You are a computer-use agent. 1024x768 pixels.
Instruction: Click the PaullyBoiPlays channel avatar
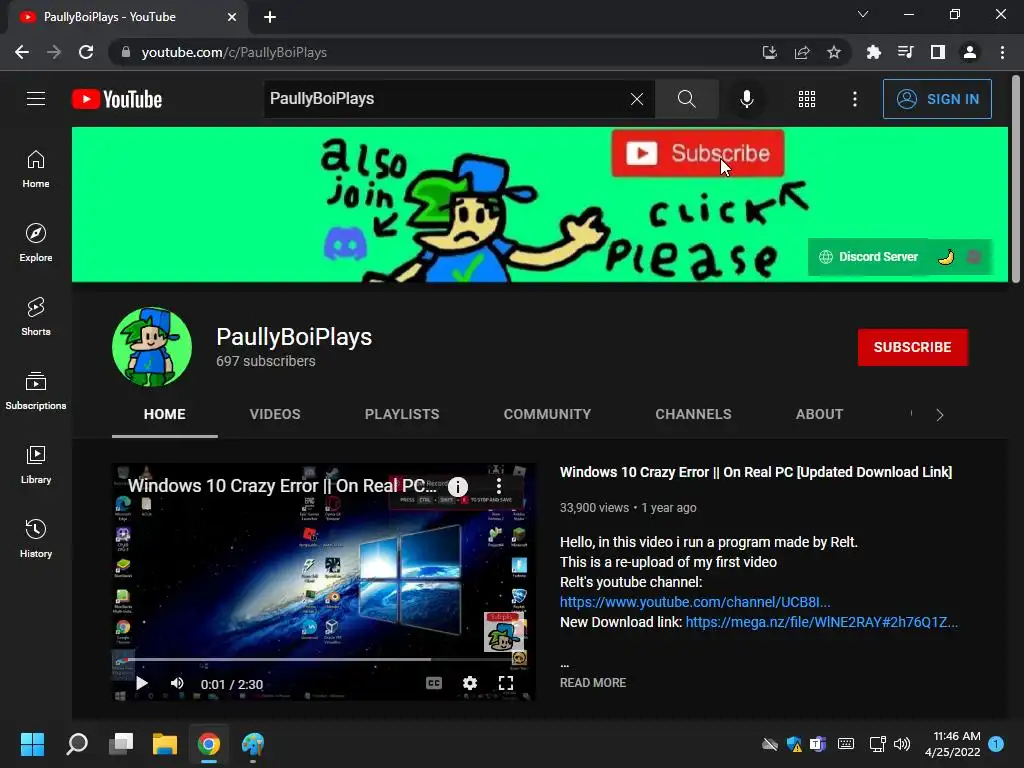pos(152,347)
